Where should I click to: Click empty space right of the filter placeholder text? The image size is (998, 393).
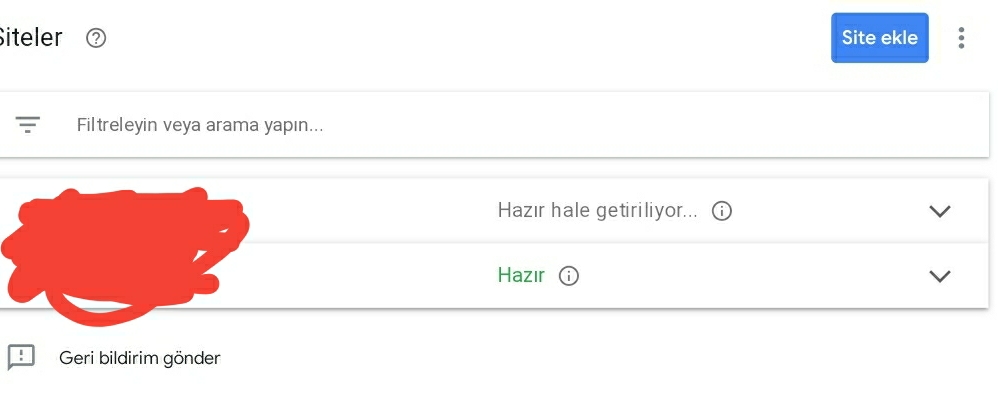pos(636,124)
